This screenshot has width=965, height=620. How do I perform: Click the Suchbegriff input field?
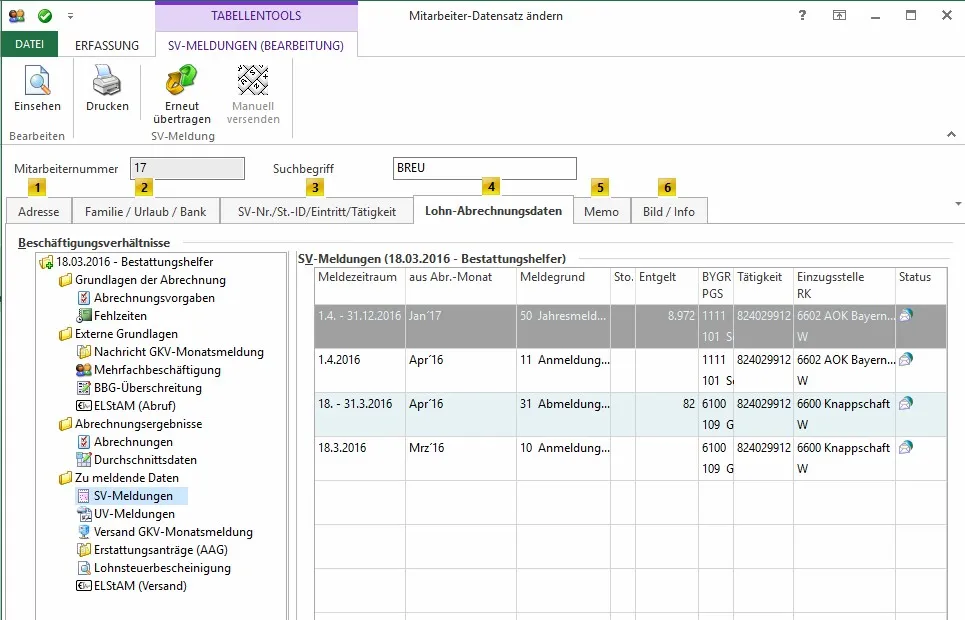pos(485,169)
